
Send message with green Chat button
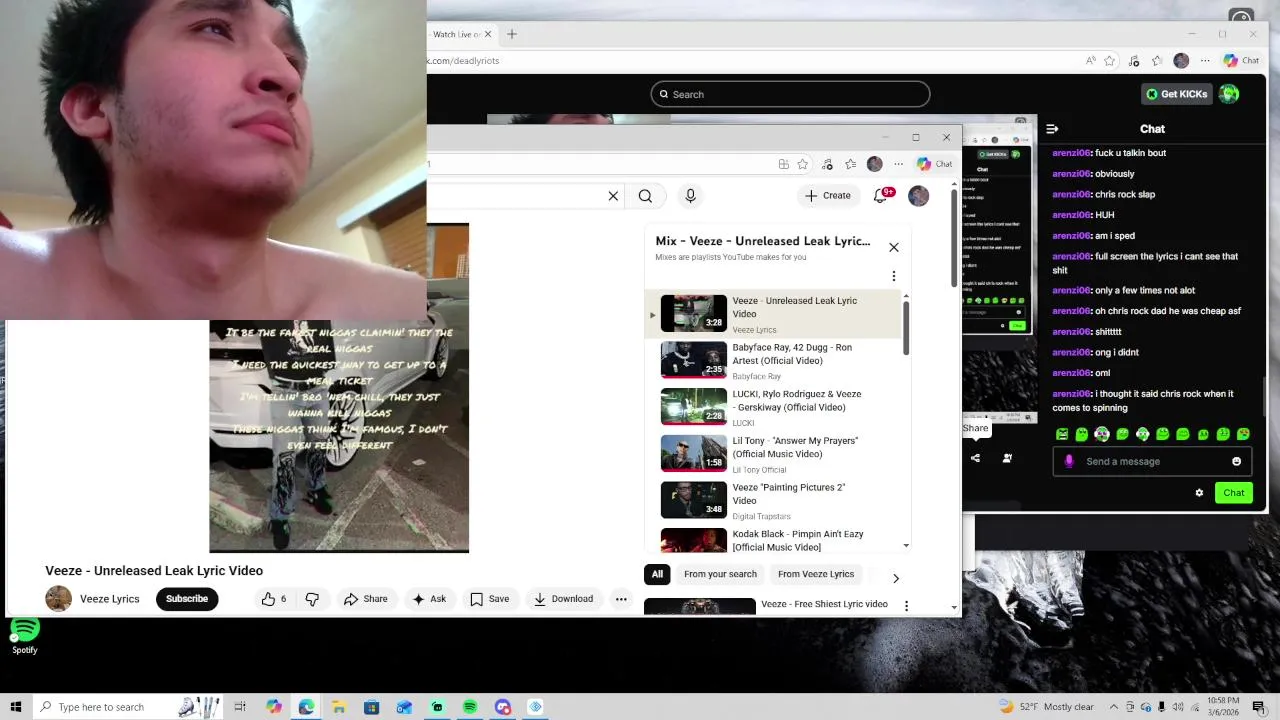coord(1233,493)
